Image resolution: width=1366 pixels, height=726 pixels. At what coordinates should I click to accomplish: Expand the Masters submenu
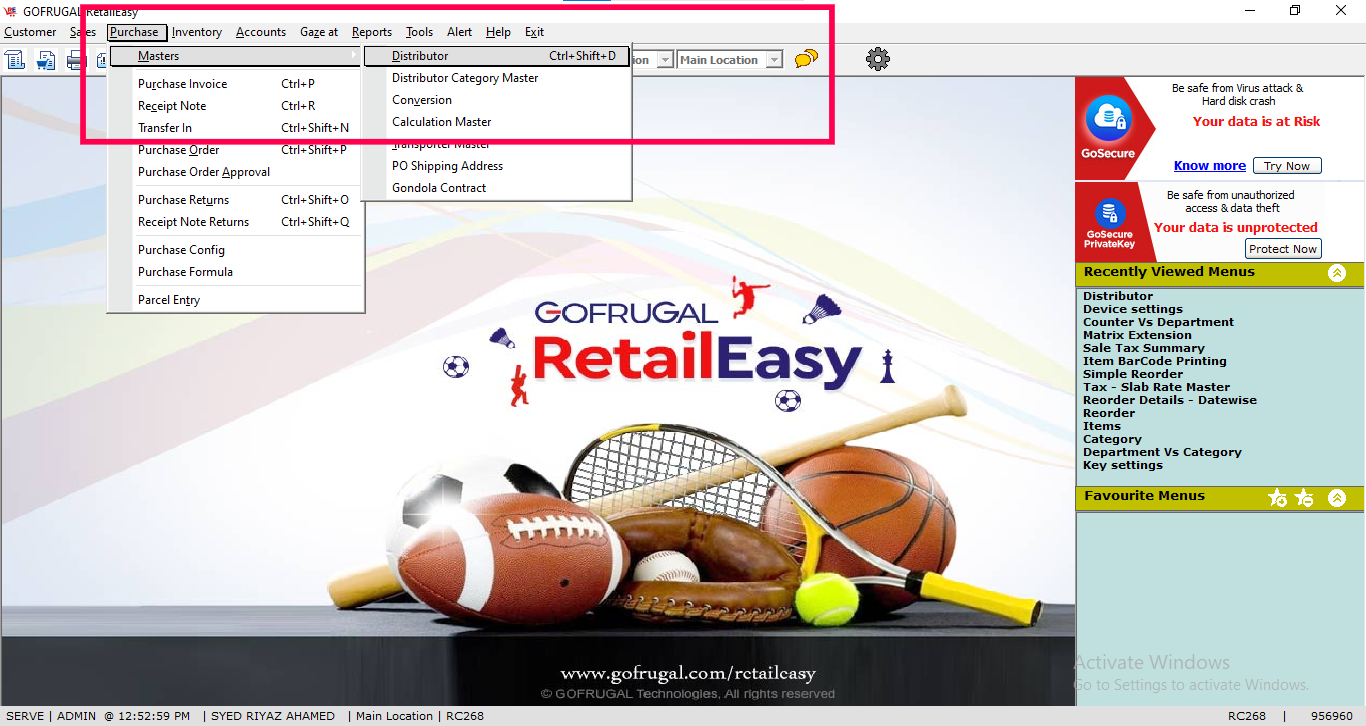[236, 56]
